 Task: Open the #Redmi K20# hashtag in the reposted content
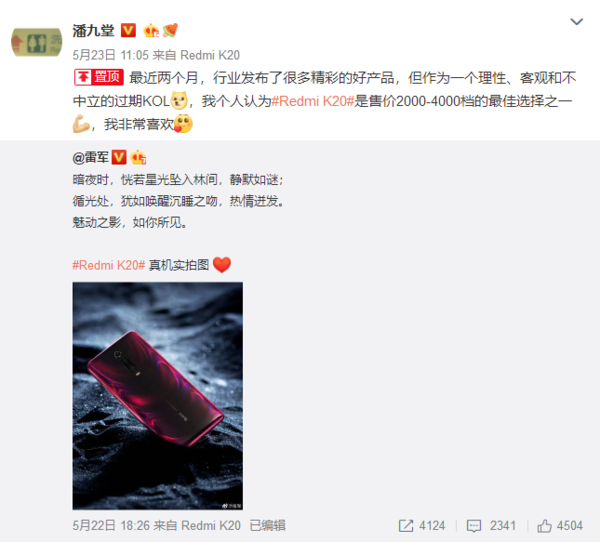(109, 265)
